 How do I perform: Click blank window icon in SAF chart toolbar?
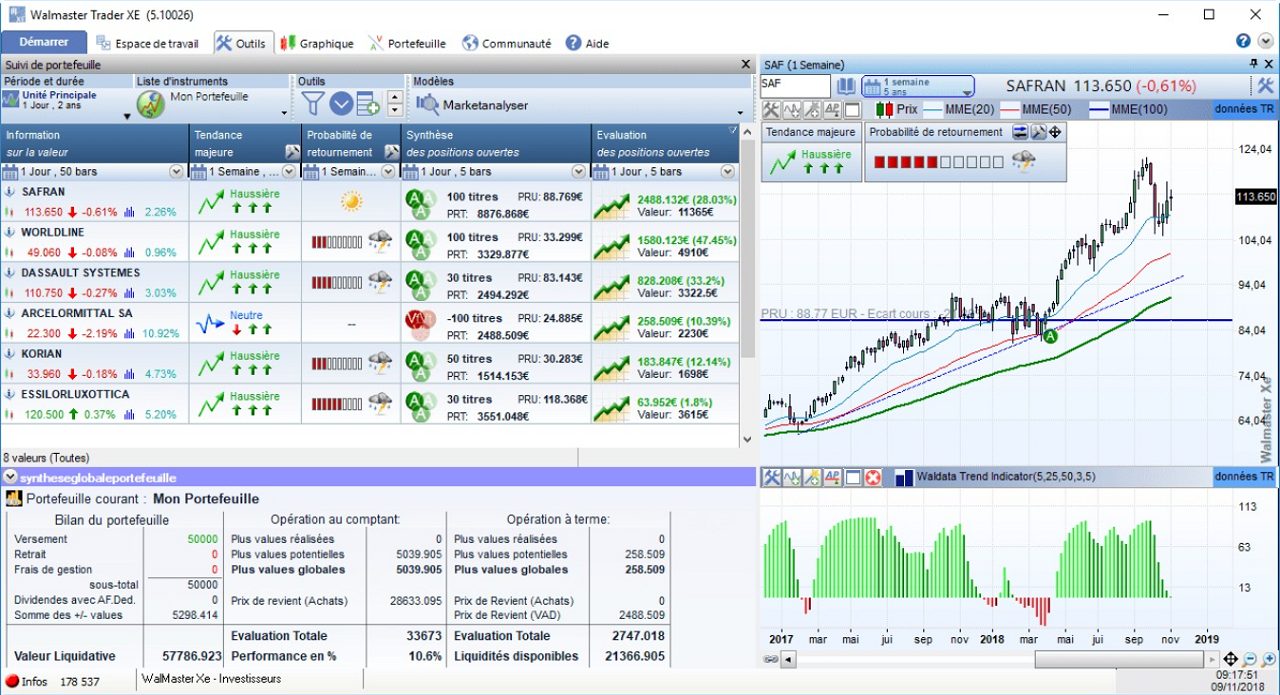(x=852, y=109)
